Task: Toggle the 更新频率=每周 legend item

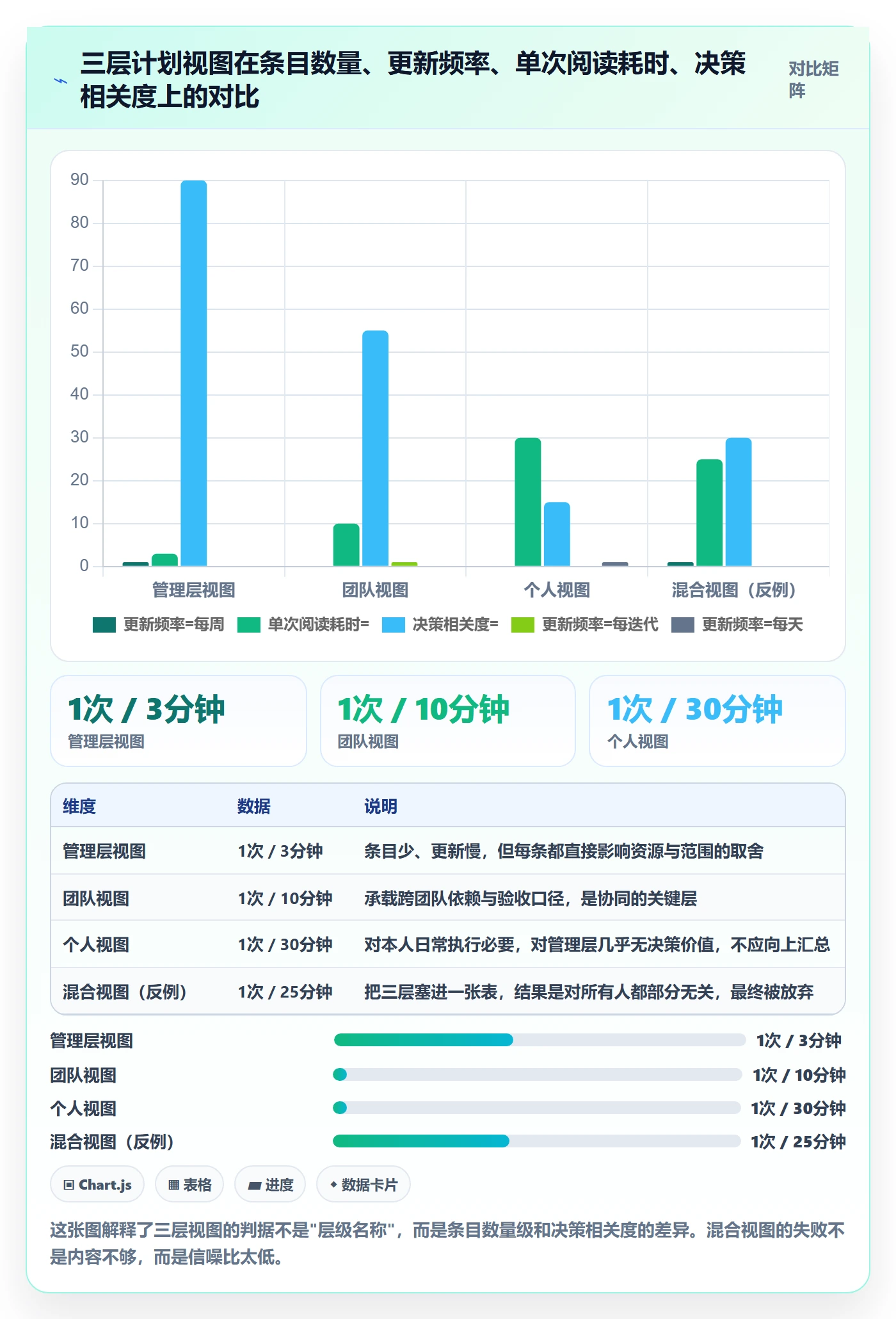Action: point(158,624)
